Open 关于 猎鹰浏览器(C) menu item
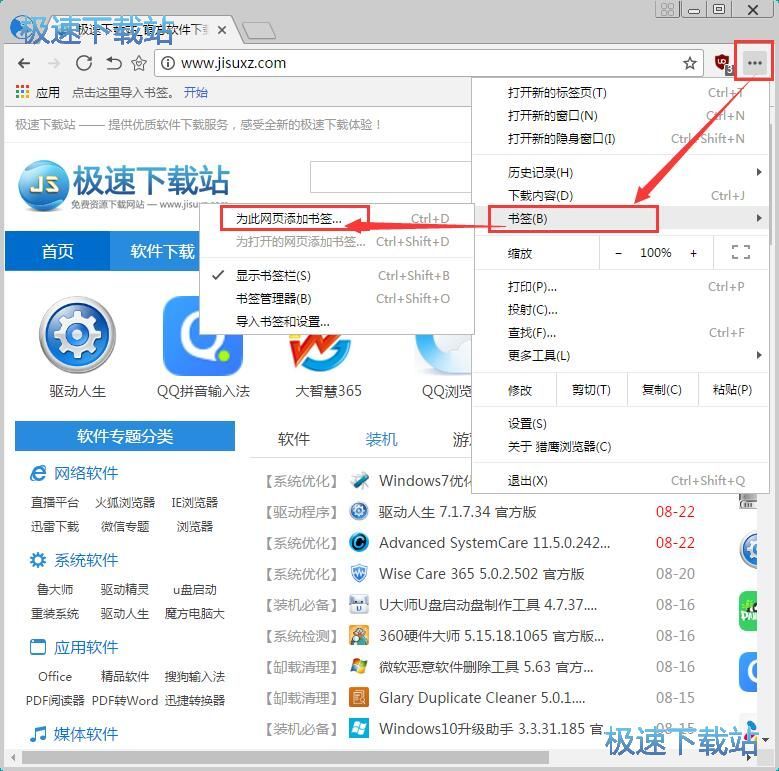 click(620, 447)
